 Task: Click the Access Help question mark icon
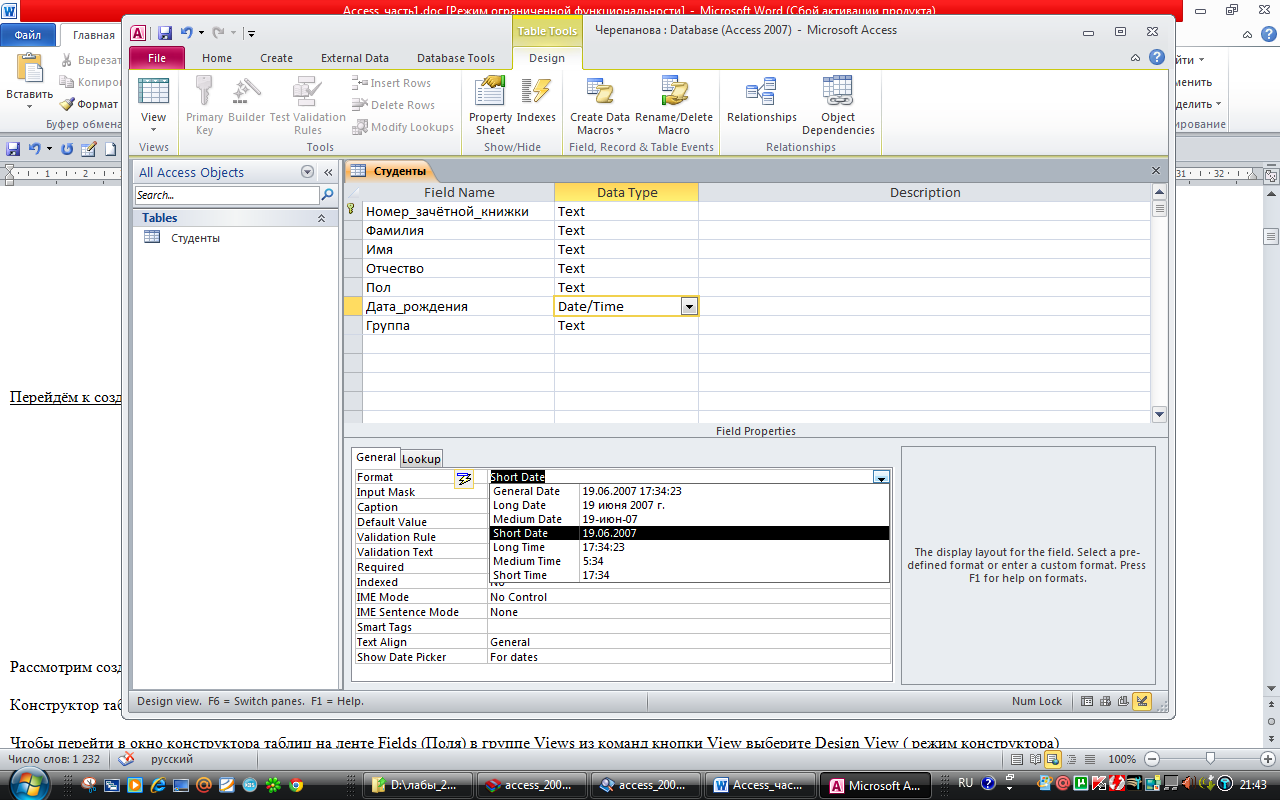pos(1157,58)
